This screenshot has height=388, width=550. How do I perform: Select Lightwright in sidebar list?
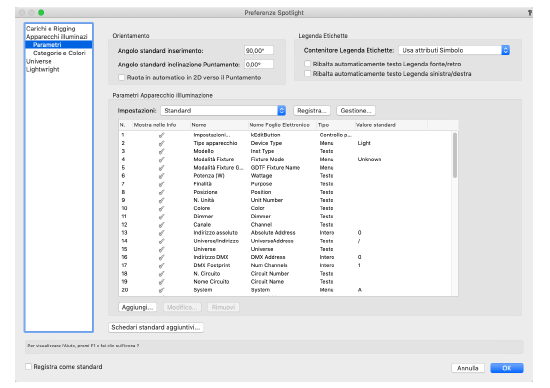coord(42,69)
